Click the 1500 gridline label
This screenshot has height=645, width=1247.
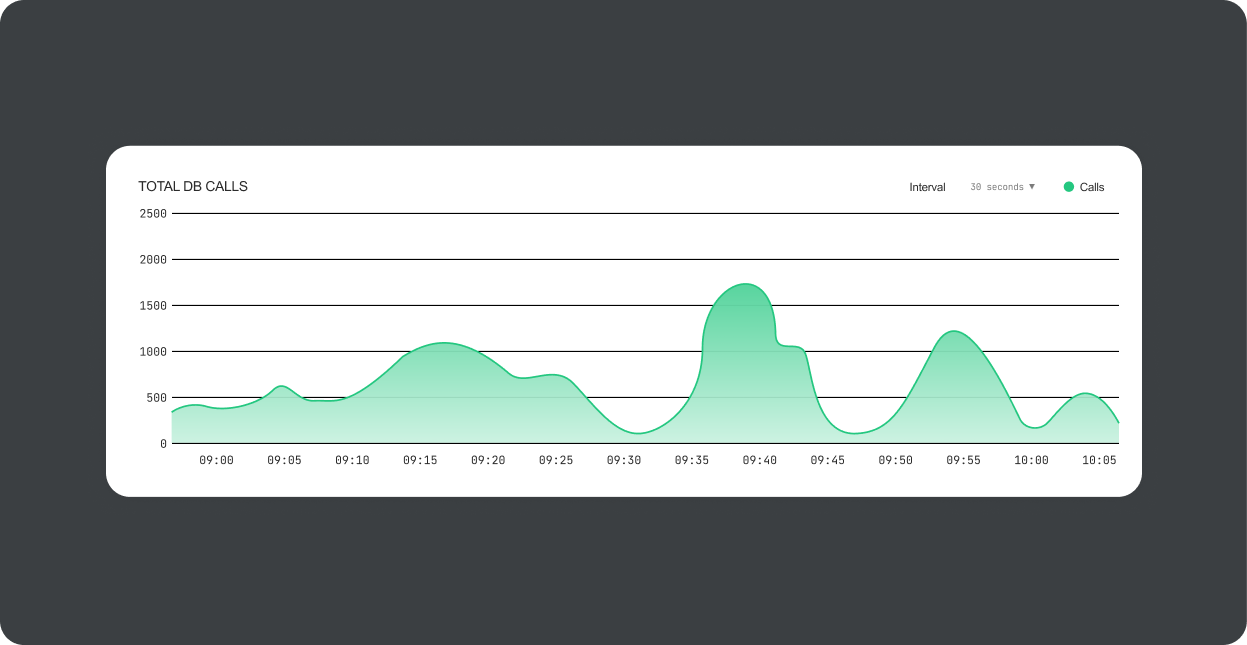point(153,305)
